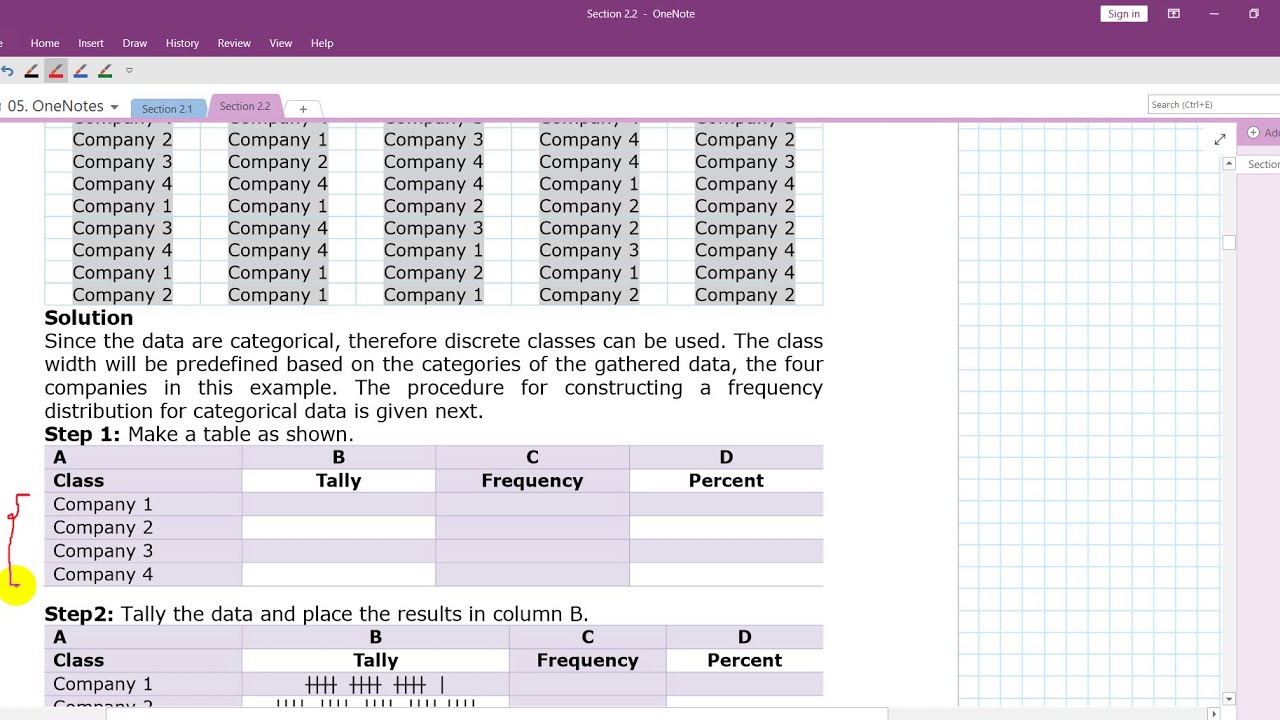Minimize the OneNote window

(x=1214, y=14)
